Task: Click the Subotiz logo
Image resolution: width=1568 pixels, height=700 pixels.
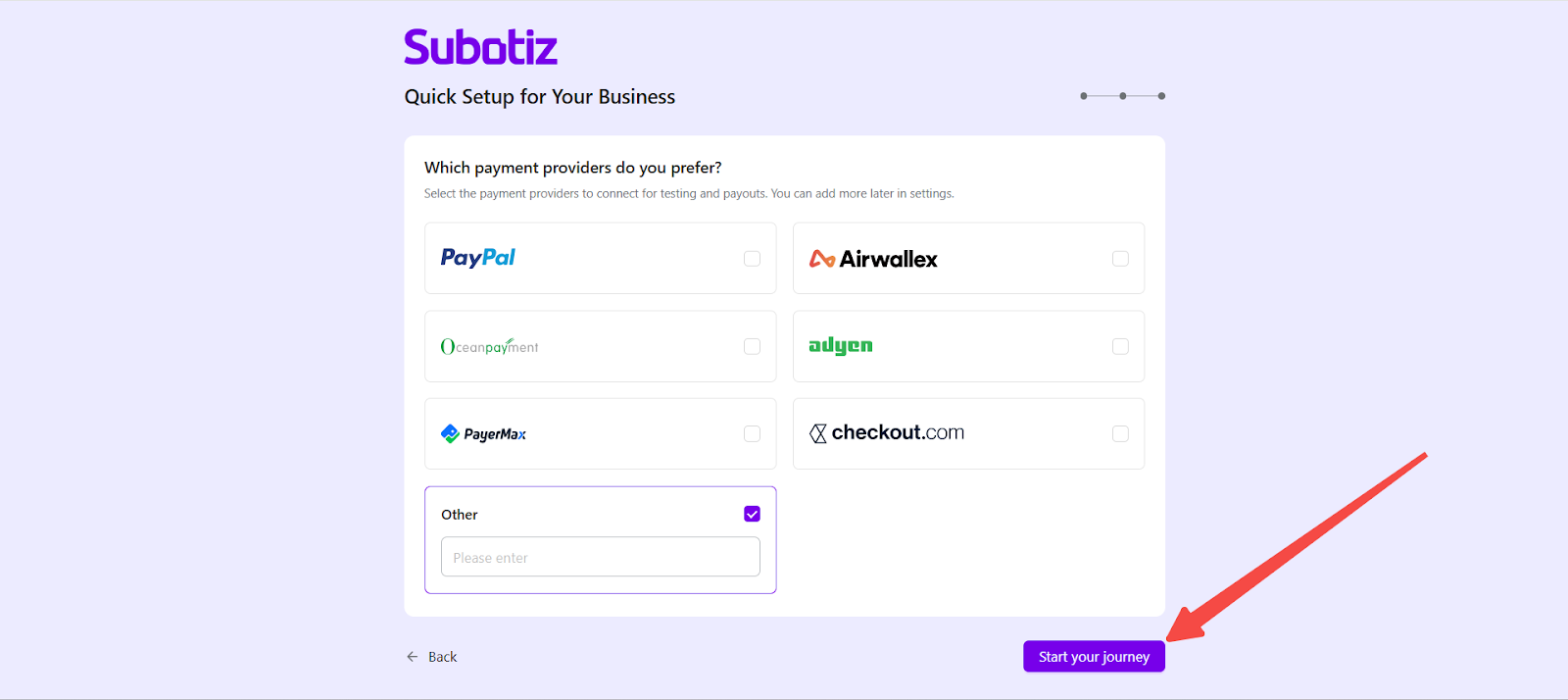Action: 480,47
